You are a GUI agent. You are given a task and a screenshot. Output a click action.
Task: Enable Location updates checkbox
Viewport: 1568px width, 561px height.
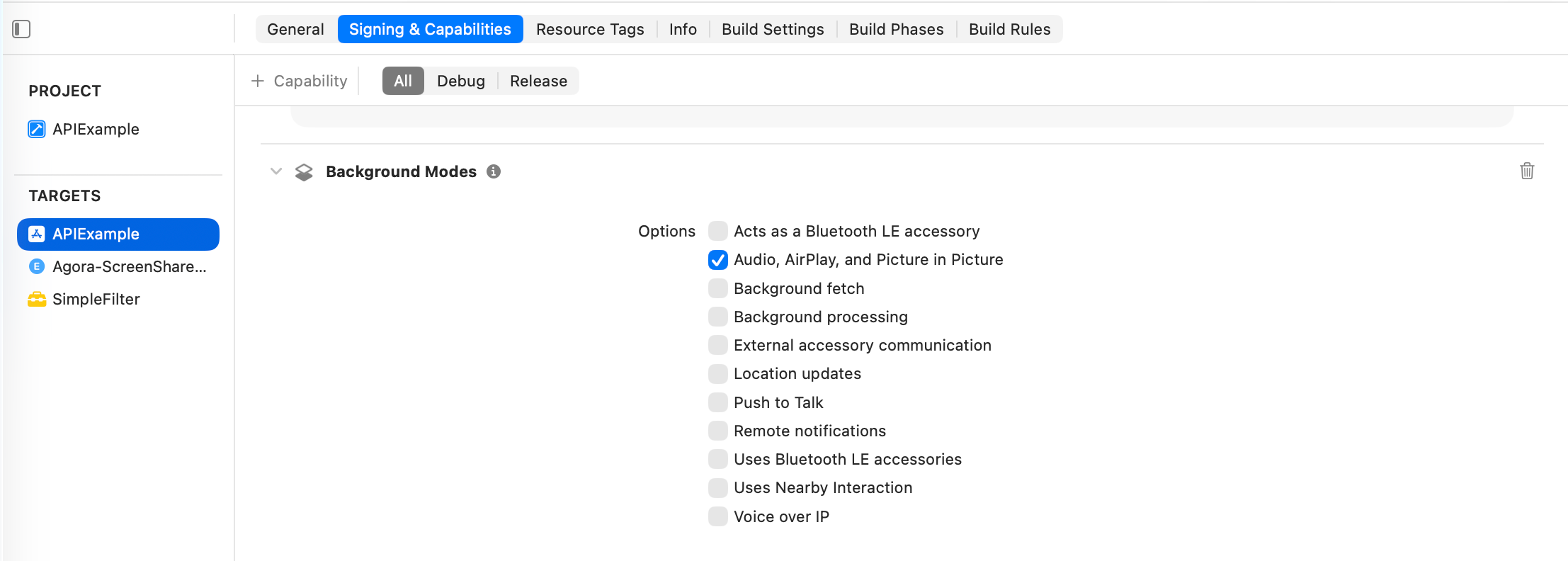tap(718, 373)
